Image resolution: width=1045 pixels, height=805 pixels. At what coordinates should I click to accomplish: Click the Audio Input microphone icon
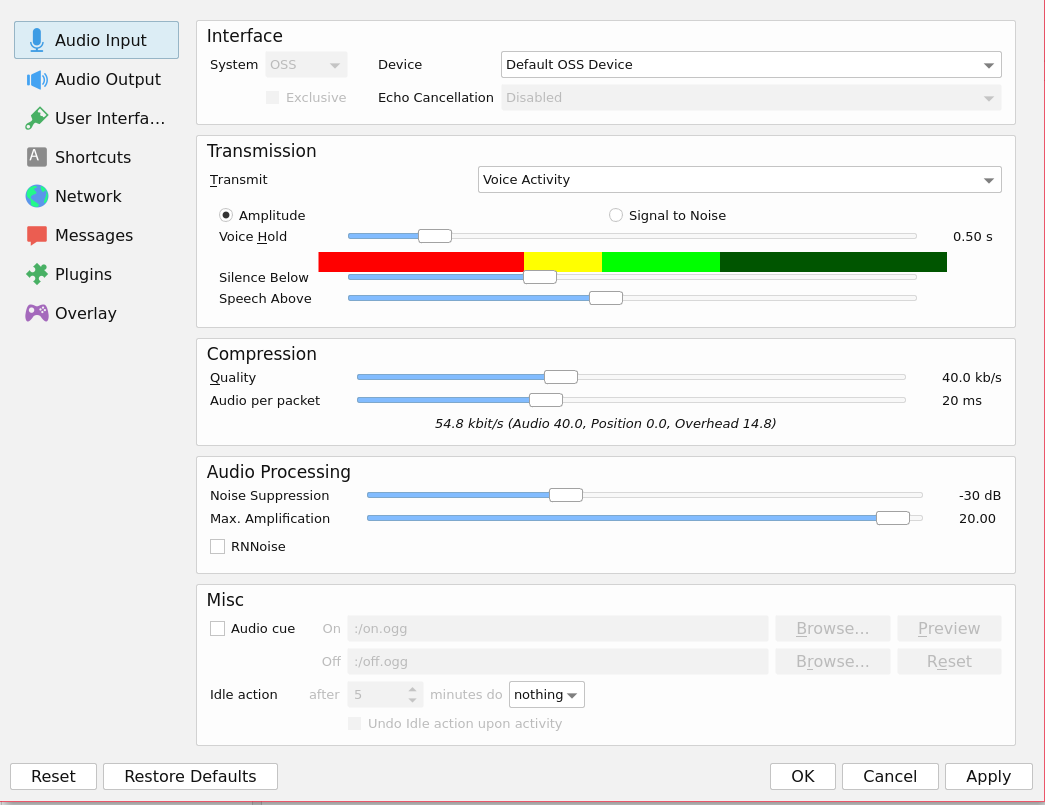pos(37,40)
